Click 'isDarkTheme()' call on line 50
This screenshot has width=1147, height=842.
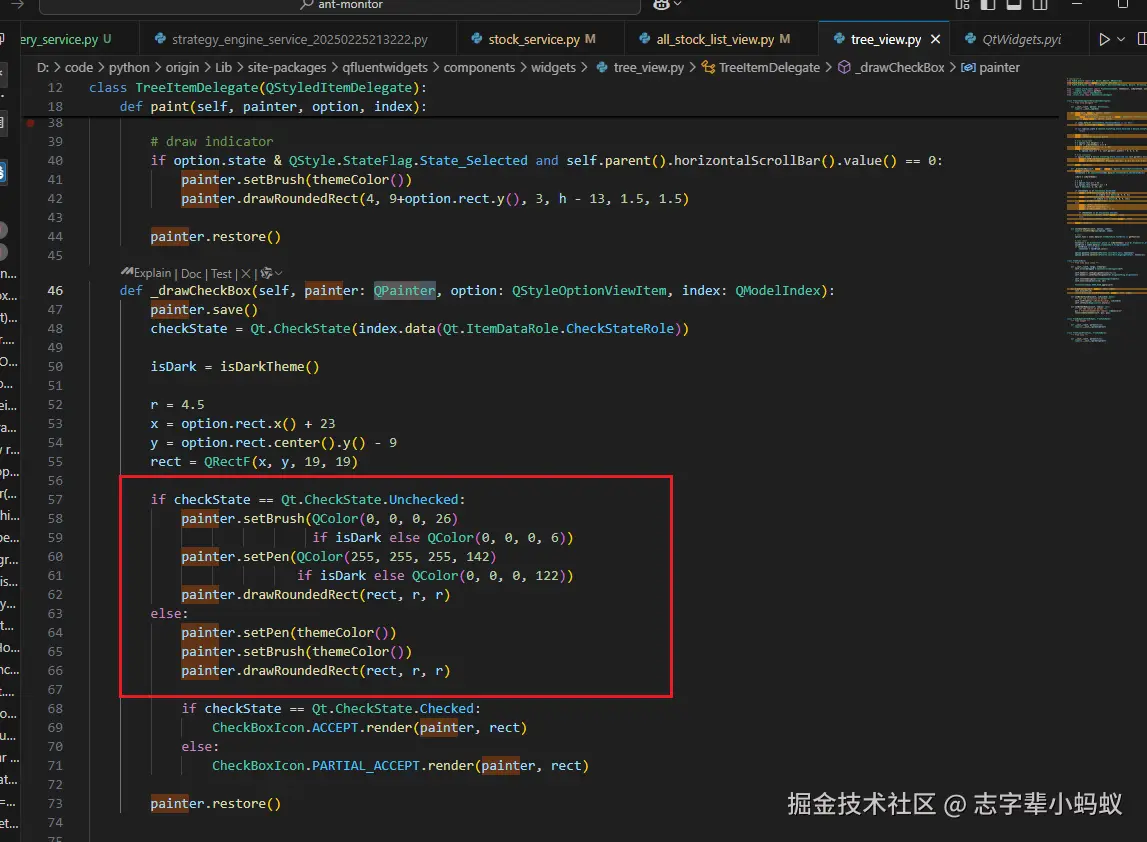pos(269,367)
